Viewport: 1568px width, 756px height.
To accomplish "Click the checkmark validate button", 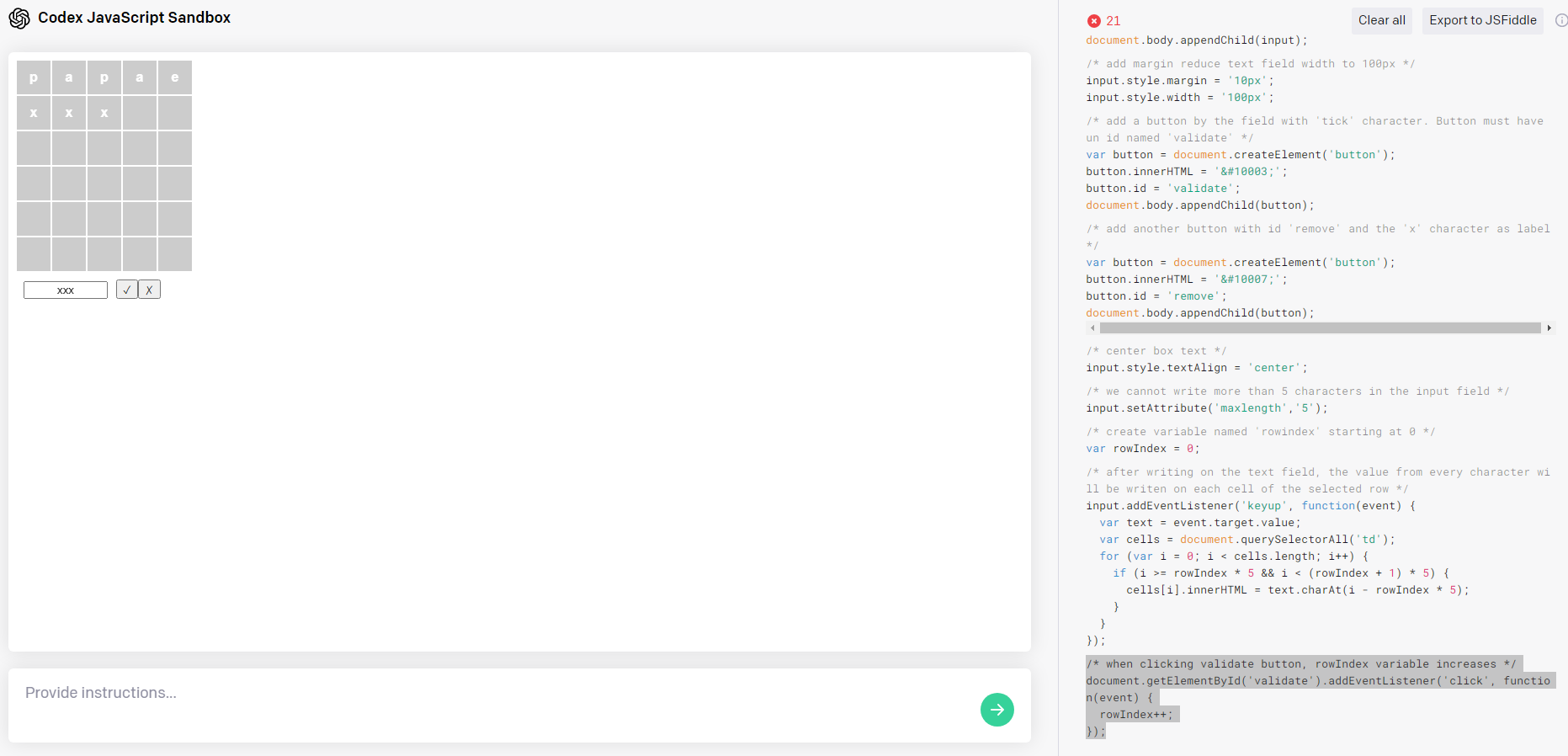I will [x=127, y=290].
